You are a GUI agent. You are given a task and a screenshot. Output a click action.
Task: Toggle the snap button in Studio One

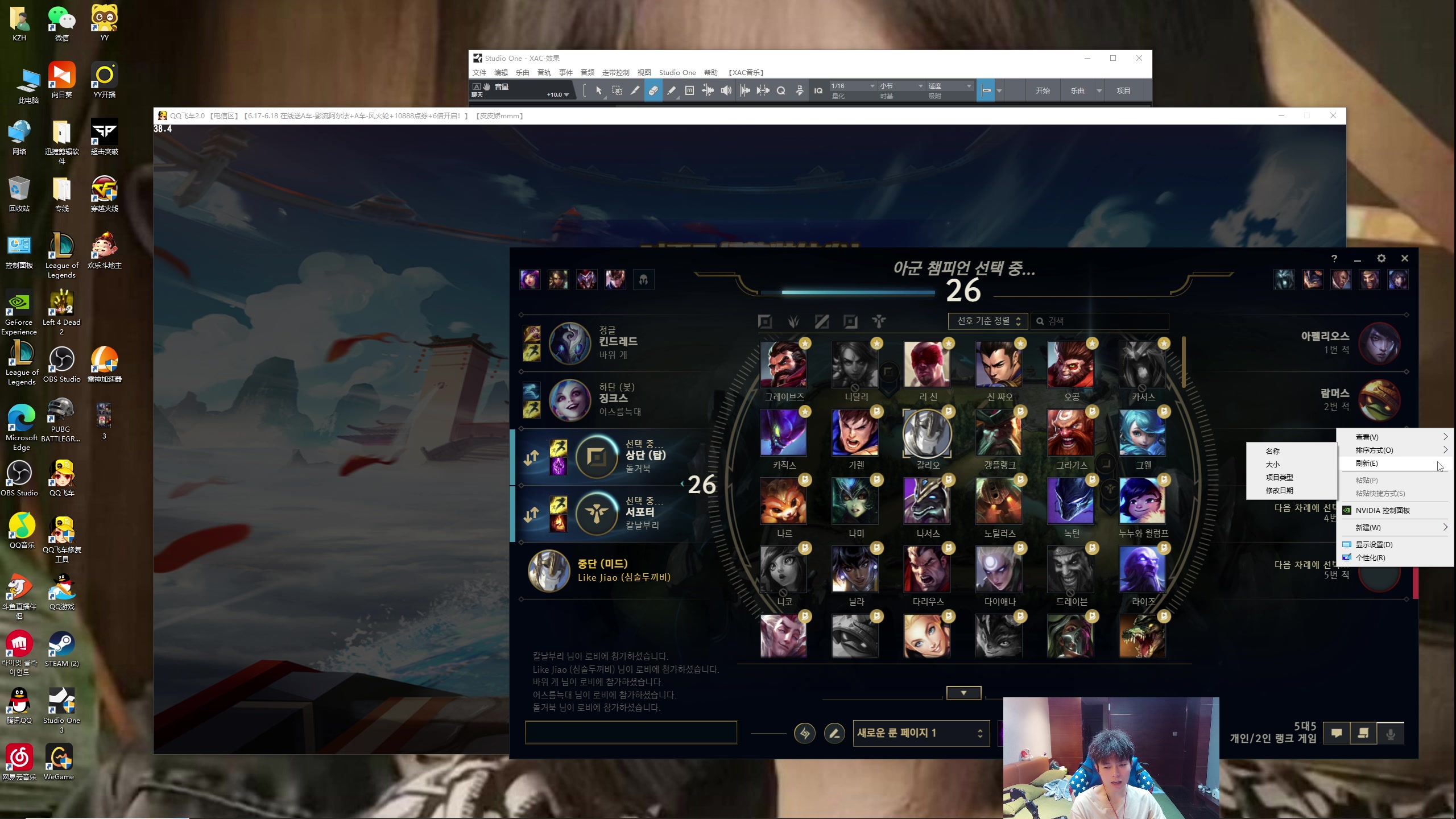point(986,90)
